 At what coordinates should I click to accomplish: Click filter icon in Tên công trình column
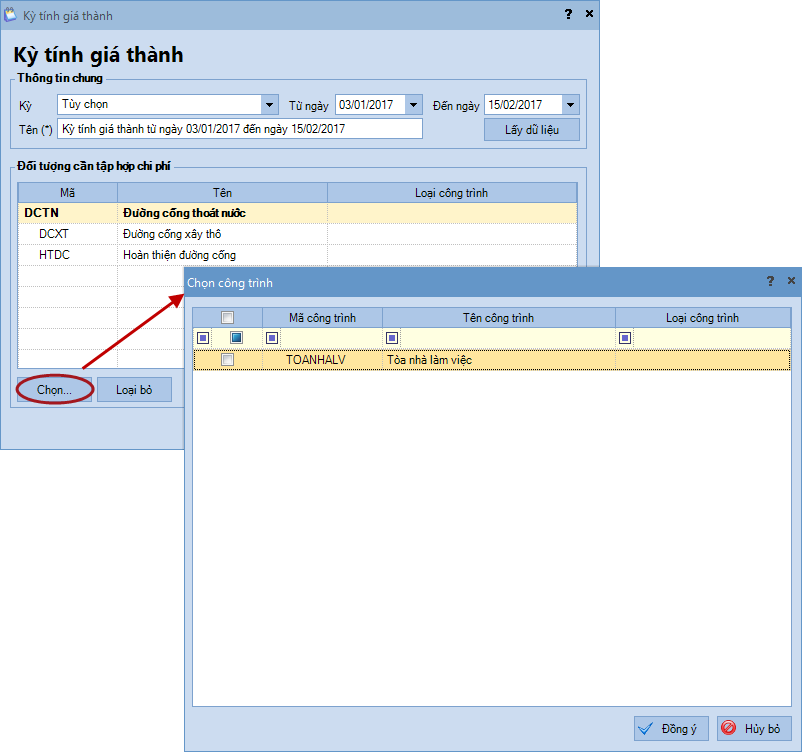click(x=392, y=338)
